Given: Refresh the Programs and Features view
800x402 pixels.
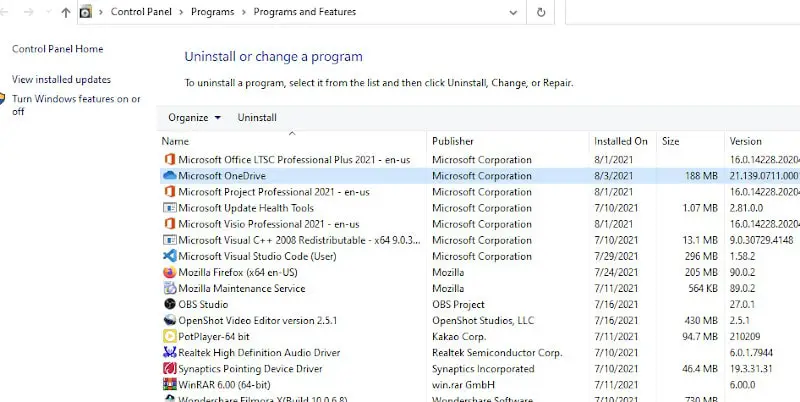Looking at the screenshot, I should point(541,12).
